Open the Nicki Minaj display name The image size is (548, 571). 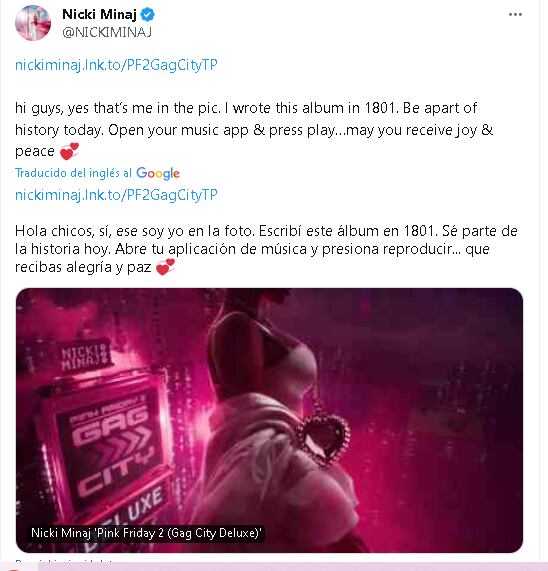coord(99,15)
